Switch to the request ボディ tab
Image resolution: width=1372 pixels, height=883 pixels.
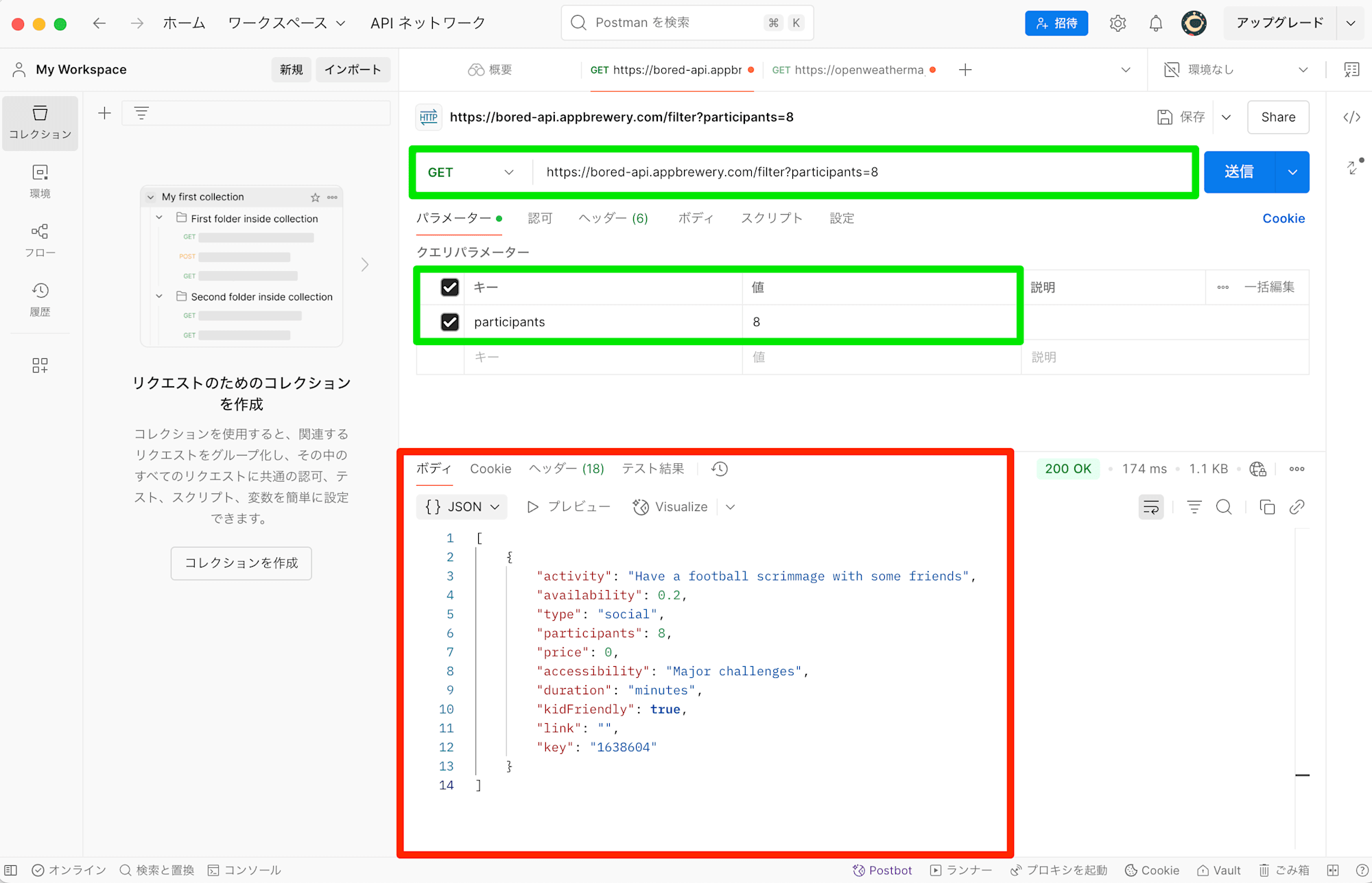tap(696, 218)
